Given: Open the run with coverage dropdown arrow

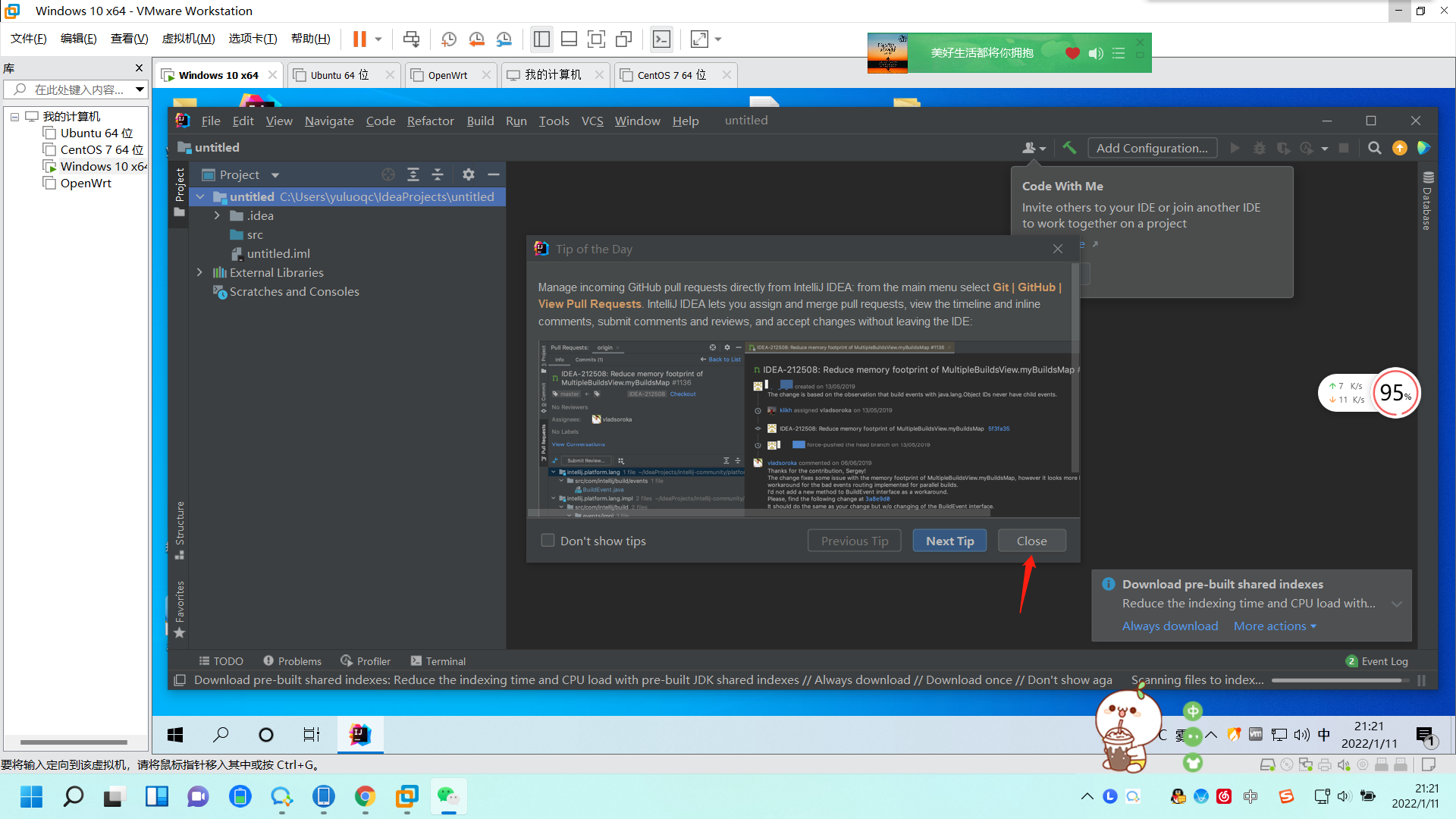Looking at the screenshot, I should point(1325,149).
